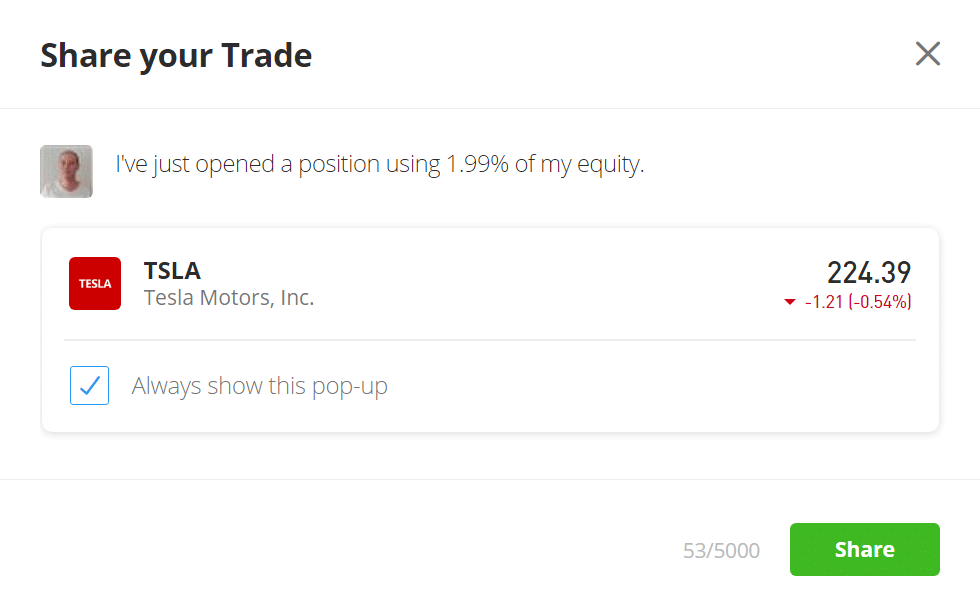This screenshot has width=980, height=597.
Task: Click the 53/5000 character counter
Action: click(x=721, y=550)
